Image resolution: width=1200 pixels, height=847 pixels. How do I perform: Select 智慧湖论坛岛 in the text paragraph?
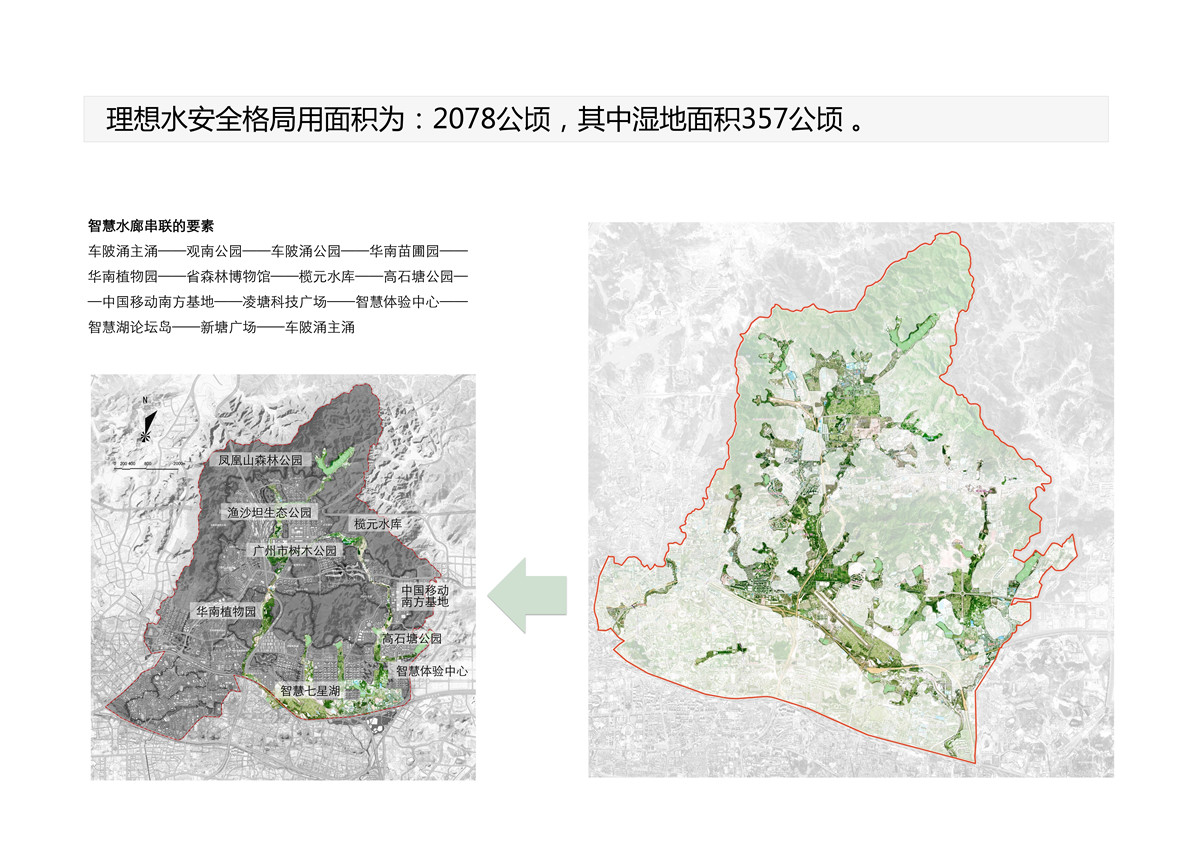[x=130, y=327]
